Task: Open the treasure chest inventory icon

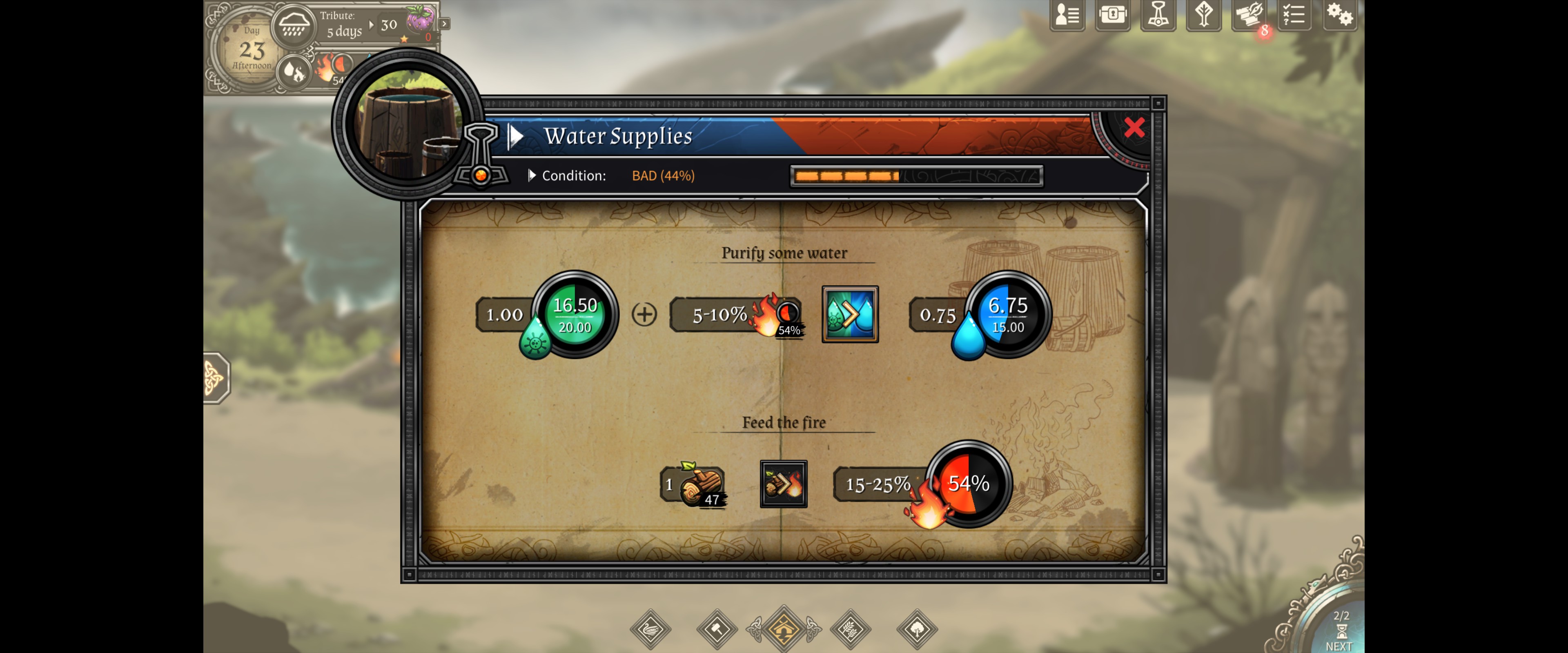Action: pyautogui.click(x=1113, y=15)
